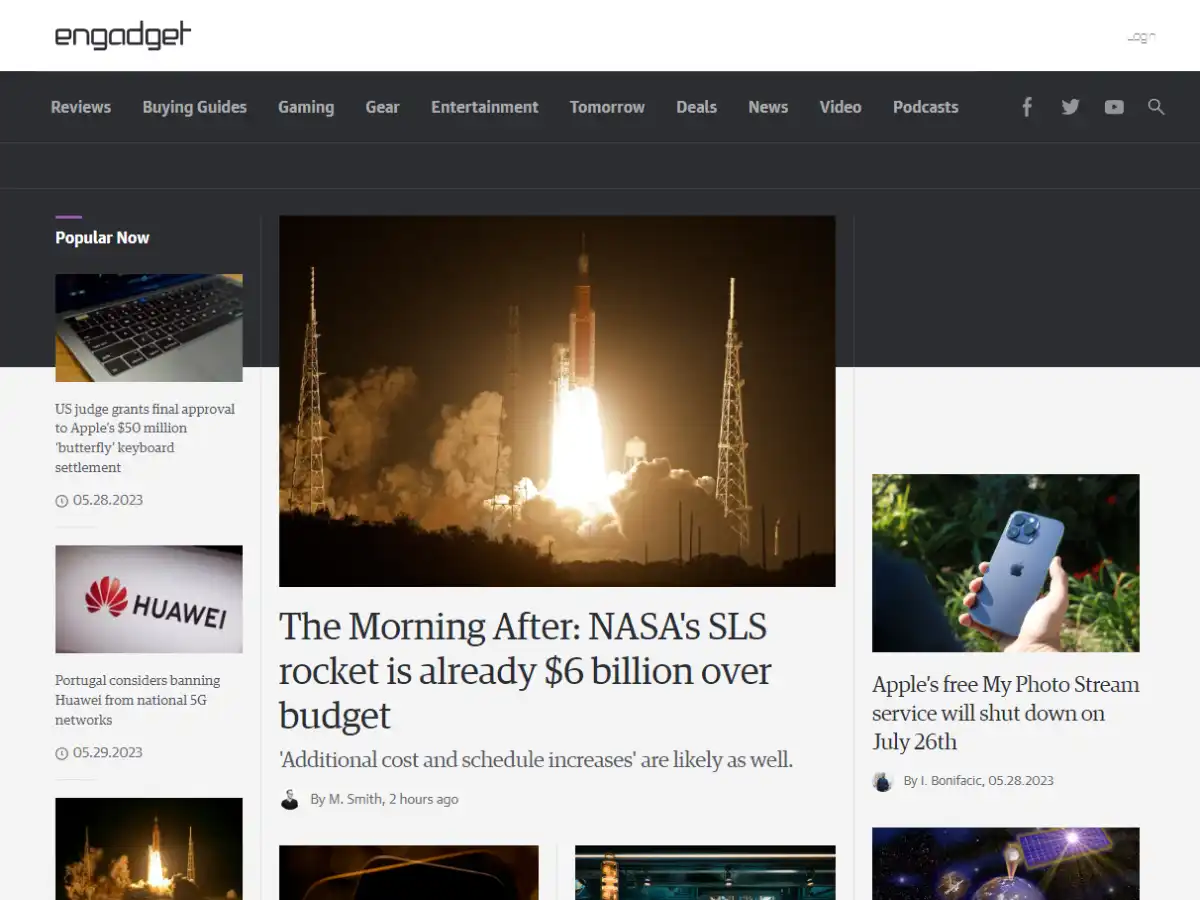Open the Engadget Facebook page icon
This screenshot has height=900, width=1200.
click(1026, 107)
